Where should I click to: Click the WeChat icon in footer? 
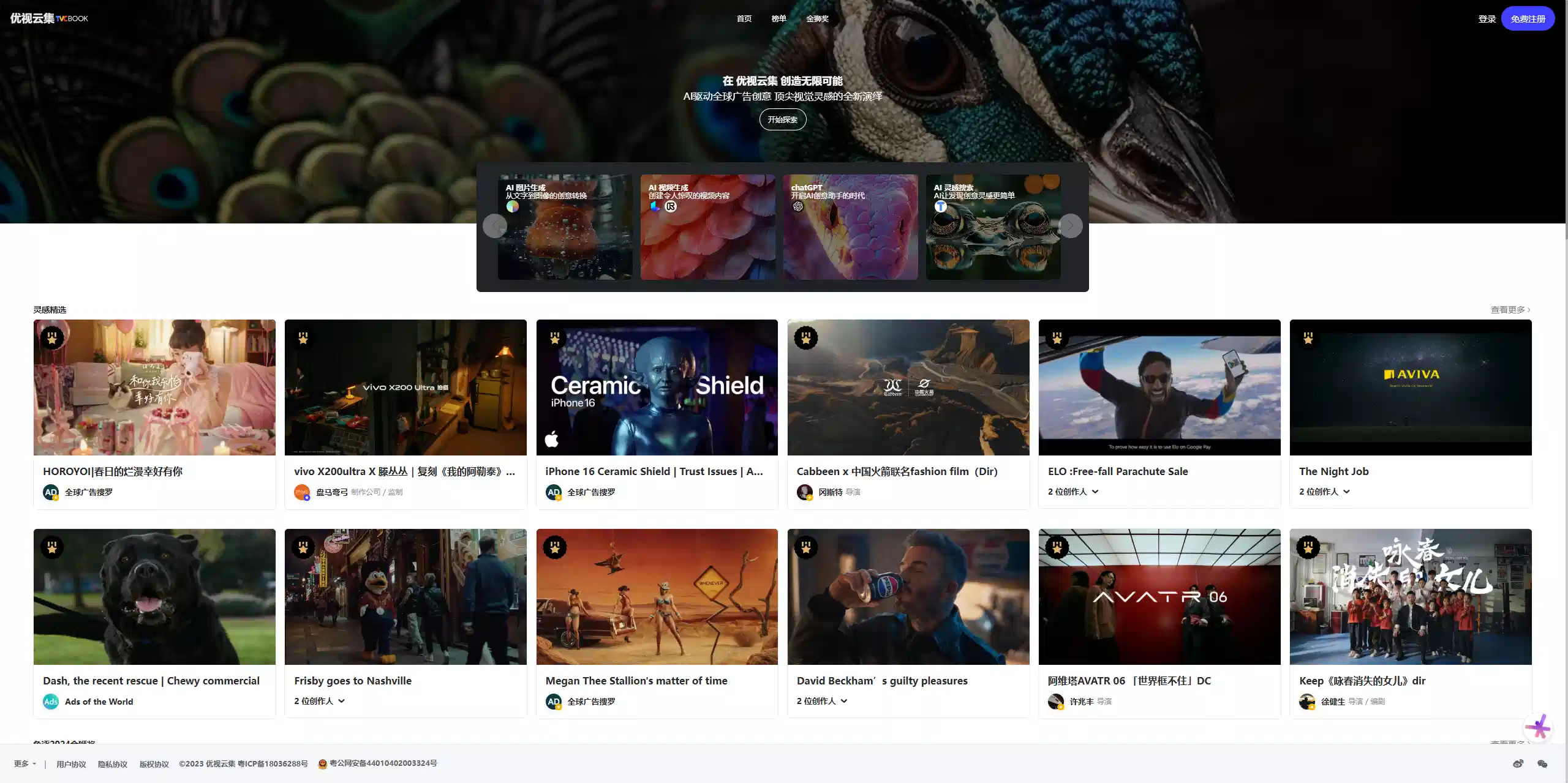point(1542,763)
